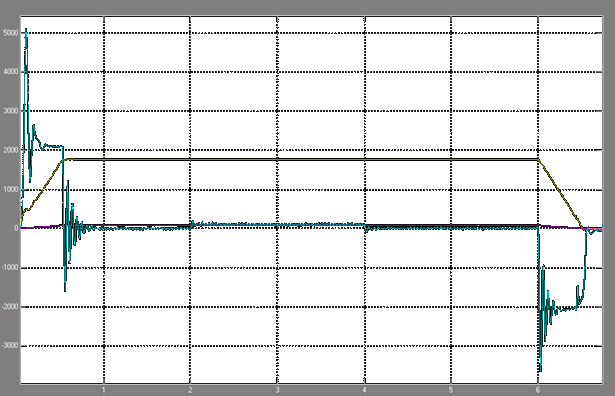
Task: Click the positive 1000 y-axis label
Action: (x=11, y=189)
